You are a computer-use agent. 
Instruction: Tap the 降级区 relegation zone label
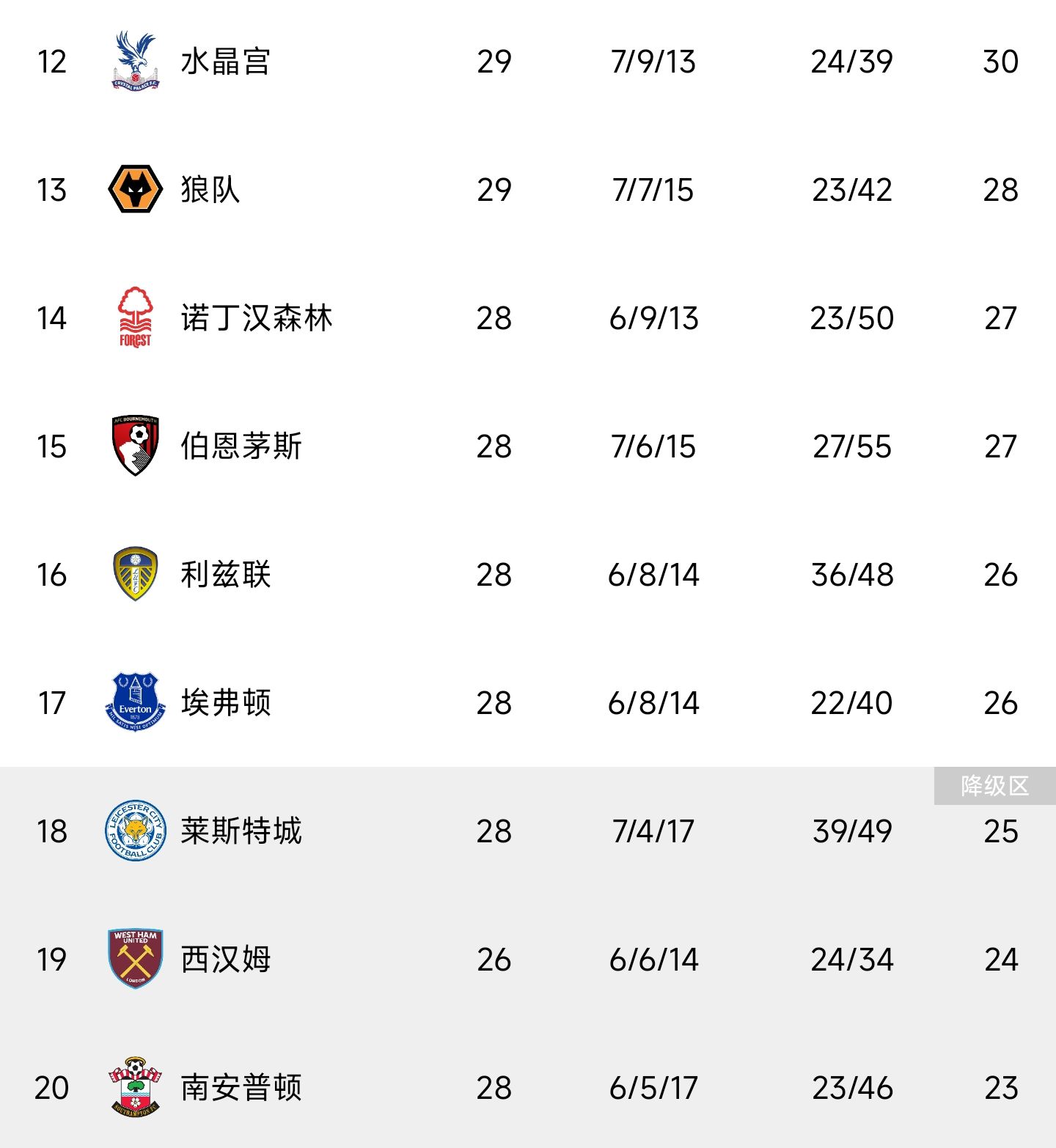(x=994, y=786)
